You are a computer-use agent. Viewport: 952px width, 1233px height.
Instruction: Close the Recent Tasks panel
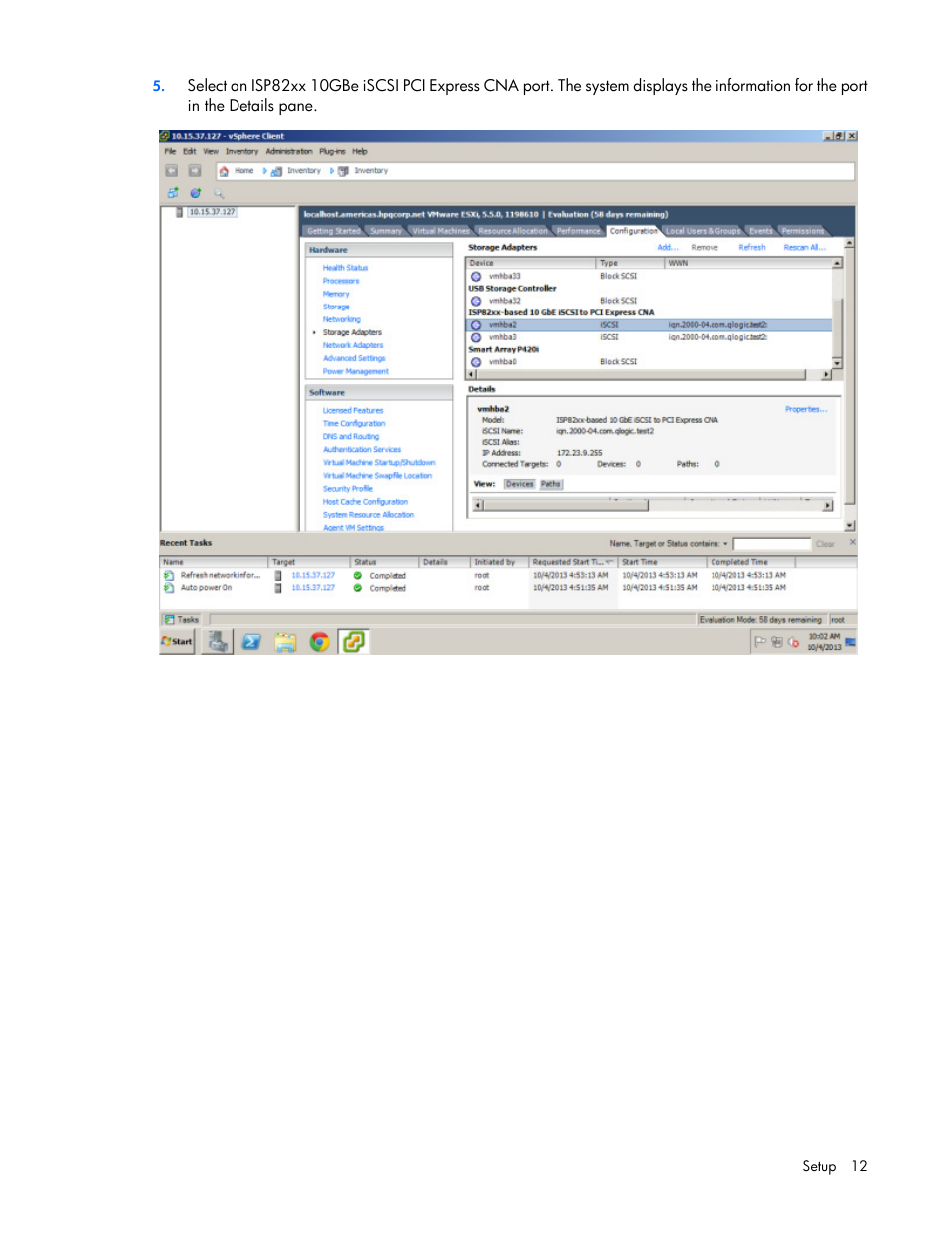[x=852, y=542]
